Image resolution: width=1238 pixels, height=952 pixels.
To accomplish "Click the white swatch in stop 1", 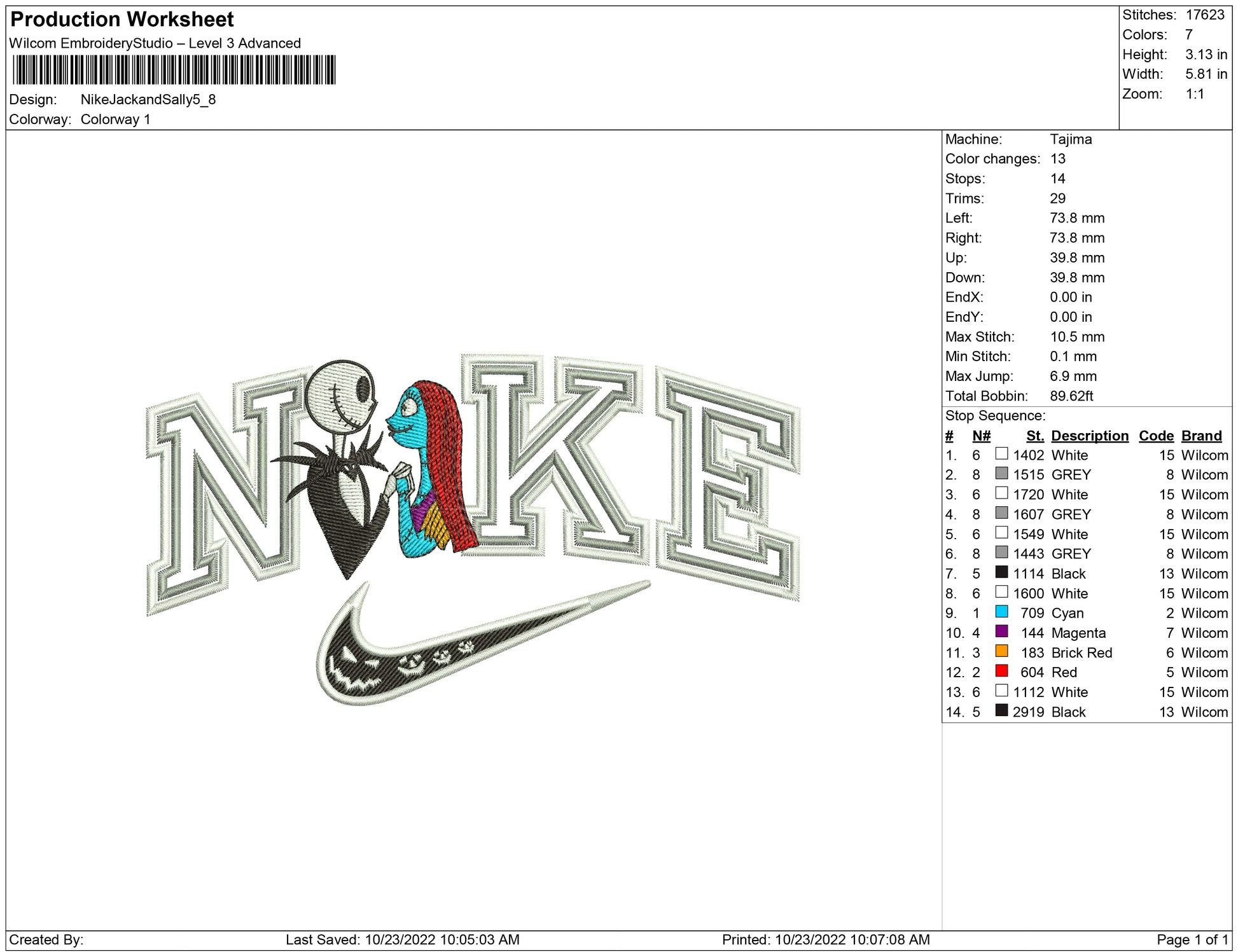I will [x=1001, y=454].
